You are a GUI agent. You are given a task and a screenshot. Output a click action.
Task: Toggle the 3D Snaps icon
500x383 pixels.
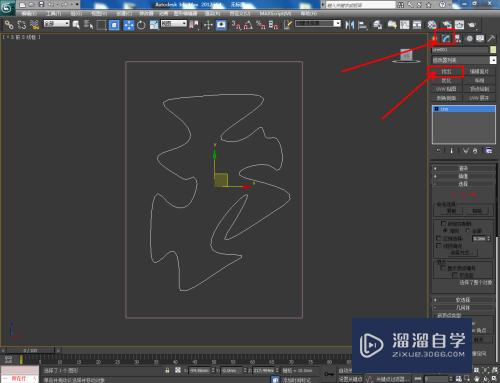click(x=236, y=25)
